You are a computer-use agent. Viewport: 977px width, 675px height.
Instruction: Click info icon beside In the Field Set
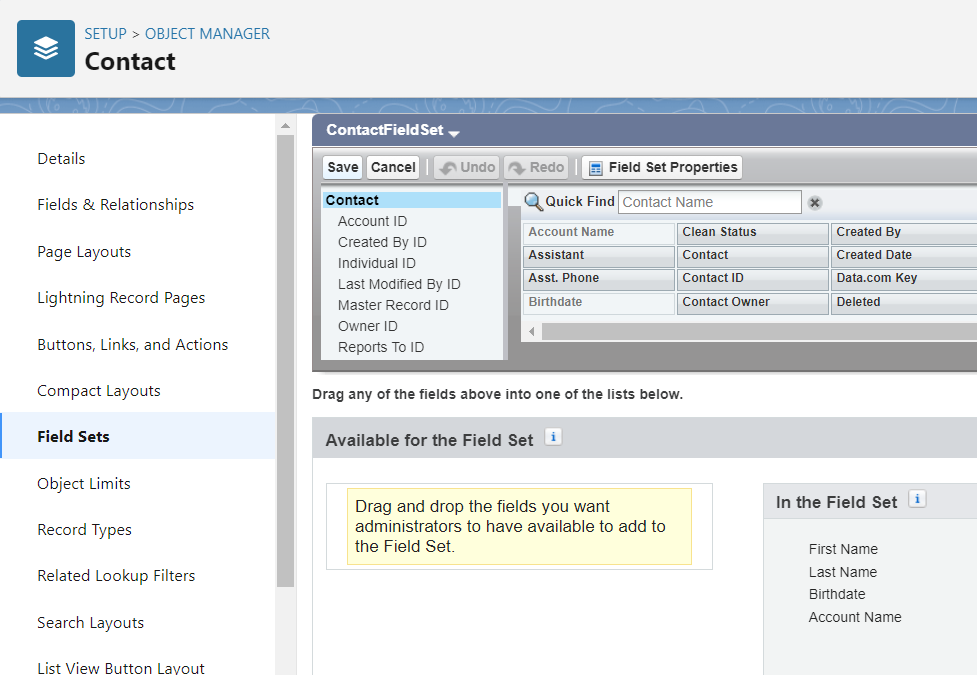(917, 499)
